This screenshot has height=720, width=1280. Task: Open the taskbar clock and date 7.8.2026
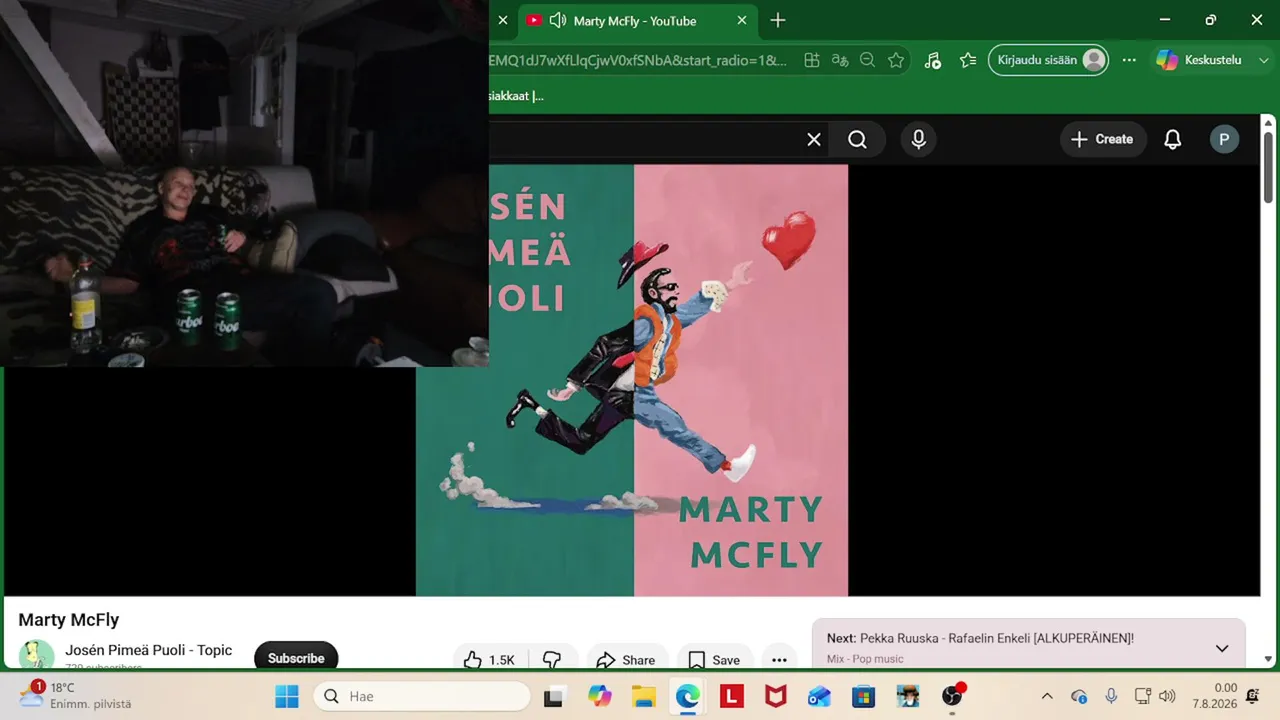click(1215, 696)
